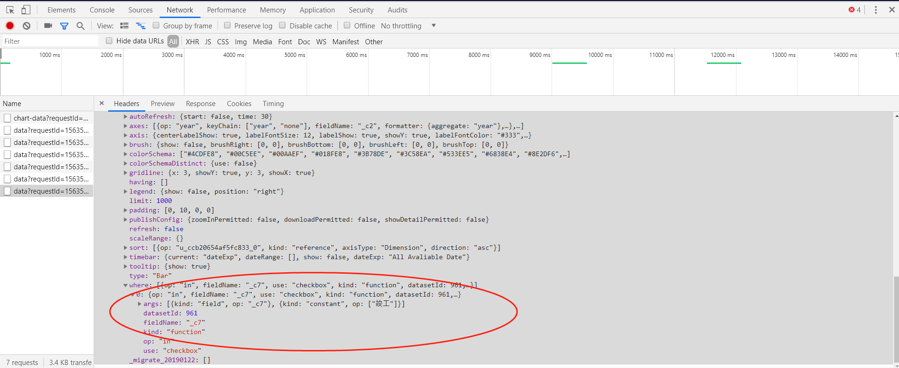Screen dimensions: 899x368
Task: Open the Audits tab
Action: 397,10
